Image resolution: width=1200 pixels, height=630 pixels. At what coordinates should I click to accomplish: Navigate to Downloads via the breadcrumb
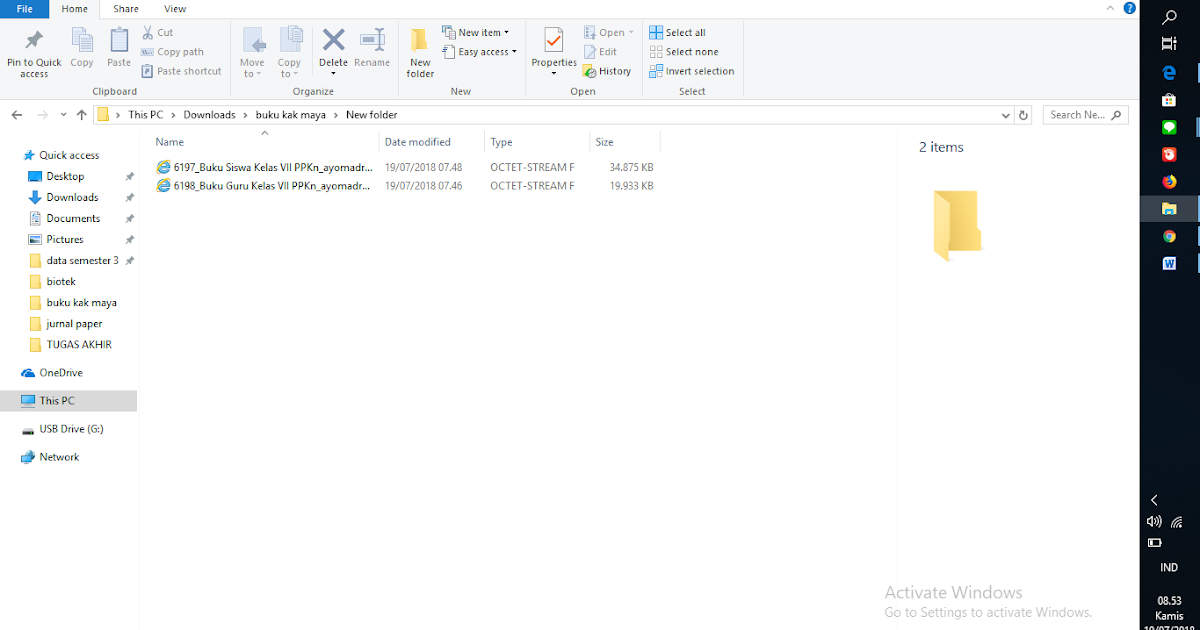(209, 114)
